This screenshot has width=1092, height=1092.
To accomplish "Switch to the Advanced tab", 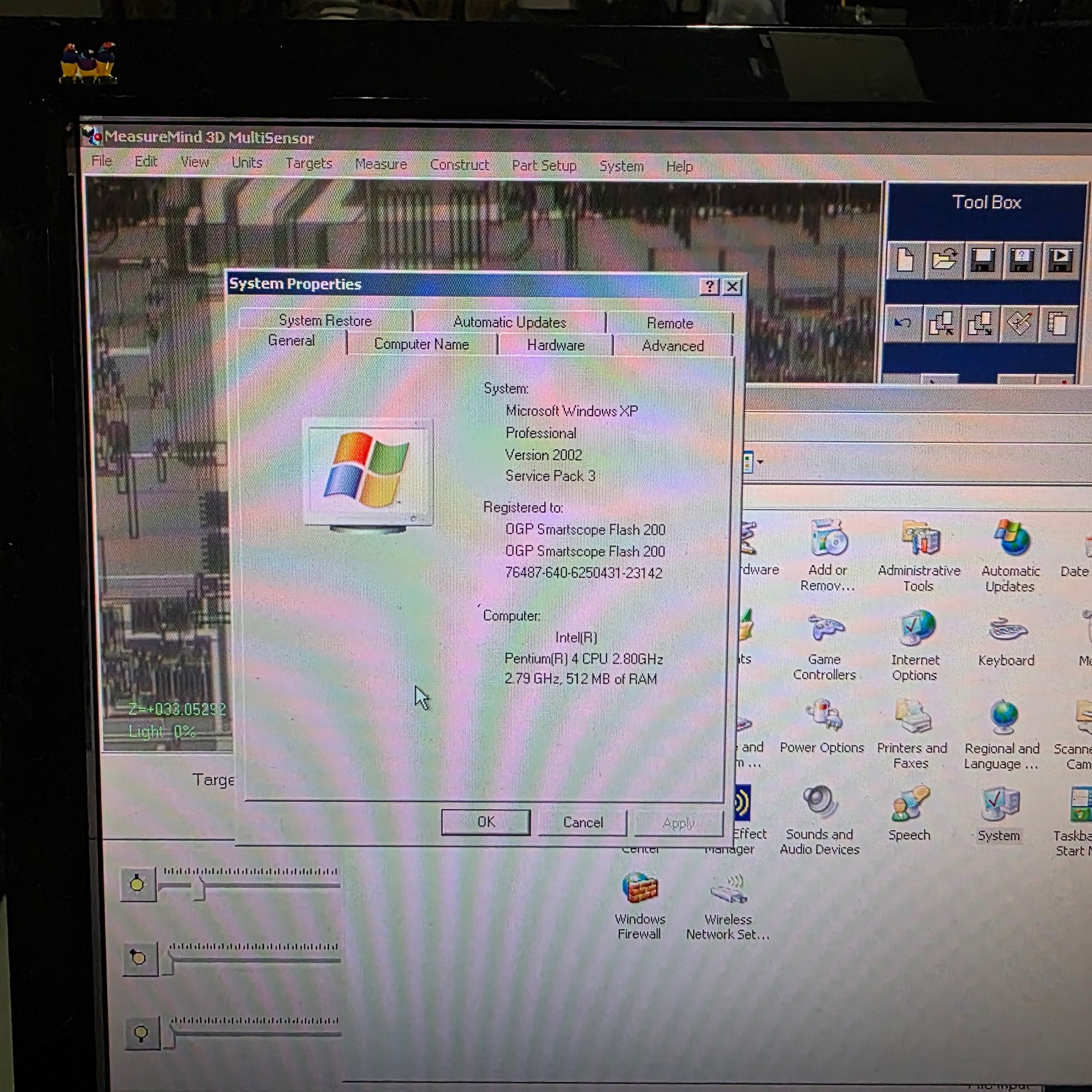I will 673,346.
